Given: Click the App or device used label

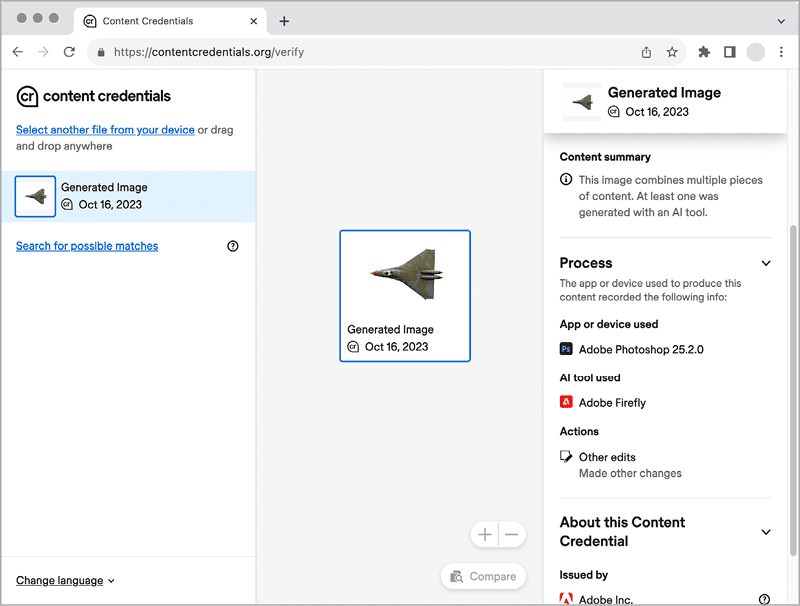Looking at the screenshot, I should pos(609,324).
